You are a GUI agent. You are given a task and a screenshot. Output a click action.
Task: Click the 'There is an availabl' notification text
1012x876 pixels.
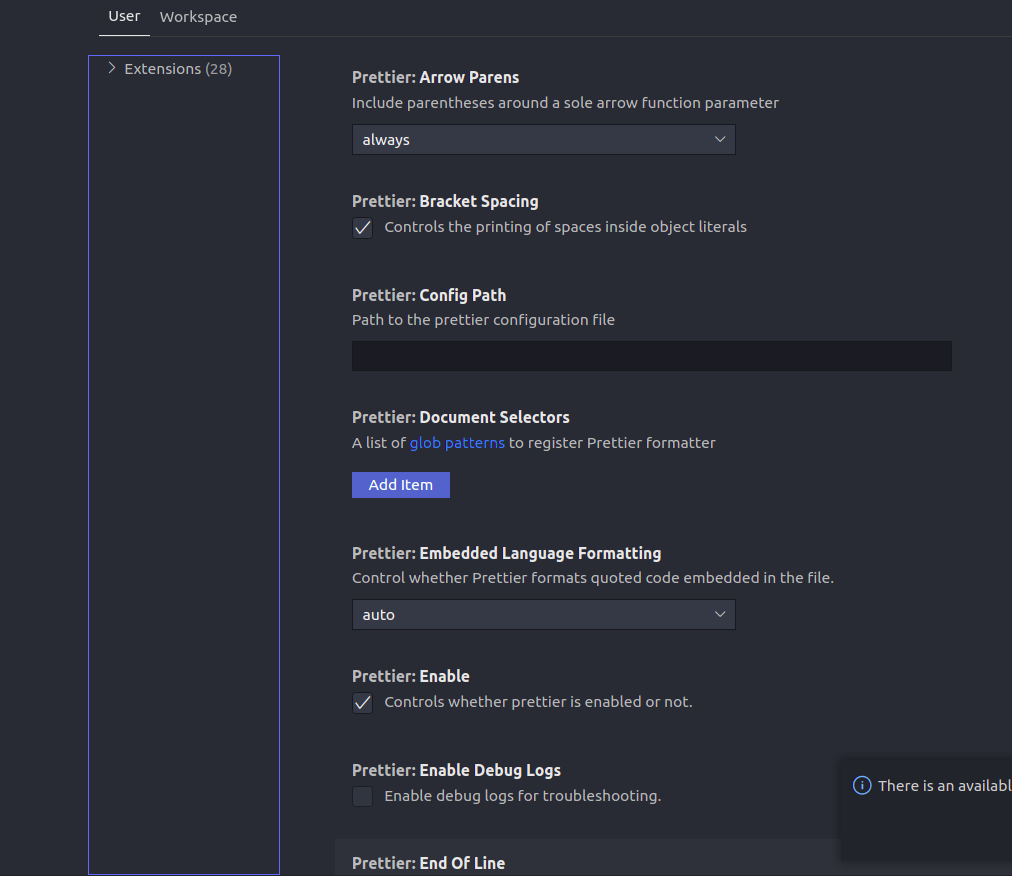click(x=945, y=786)
